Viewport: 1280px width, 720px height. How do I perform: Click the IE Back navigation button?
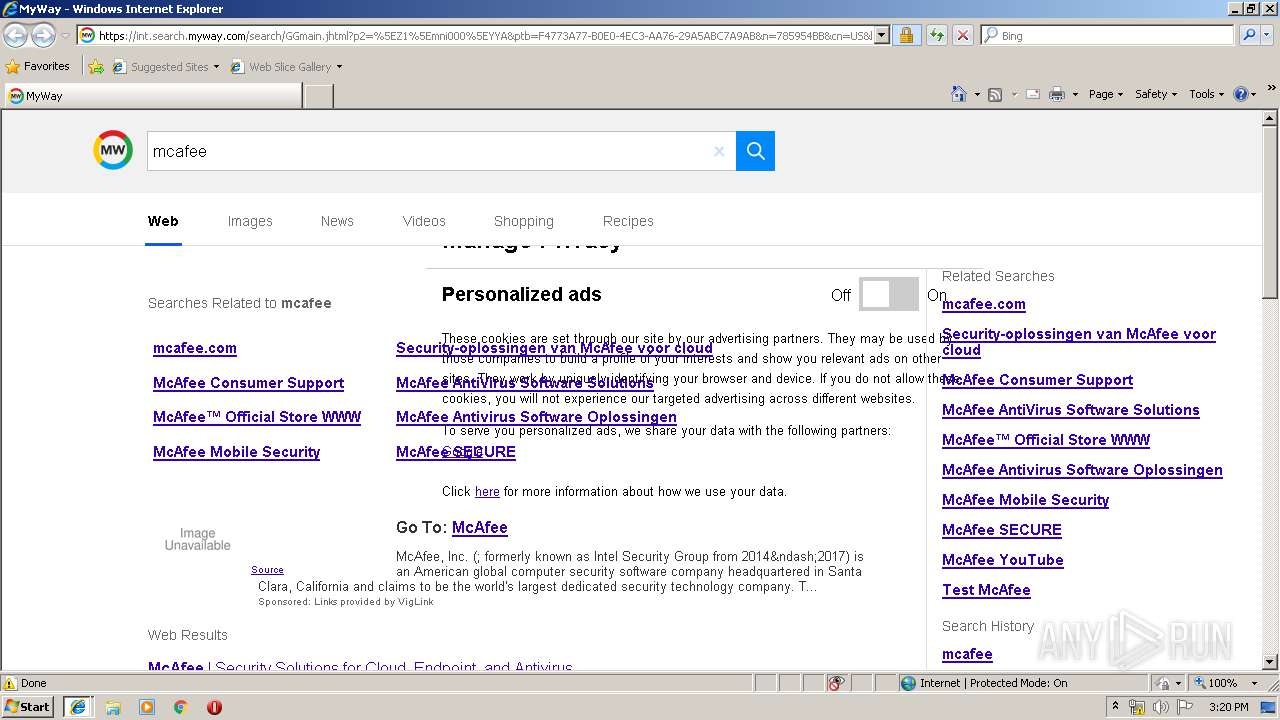(15, 35)
